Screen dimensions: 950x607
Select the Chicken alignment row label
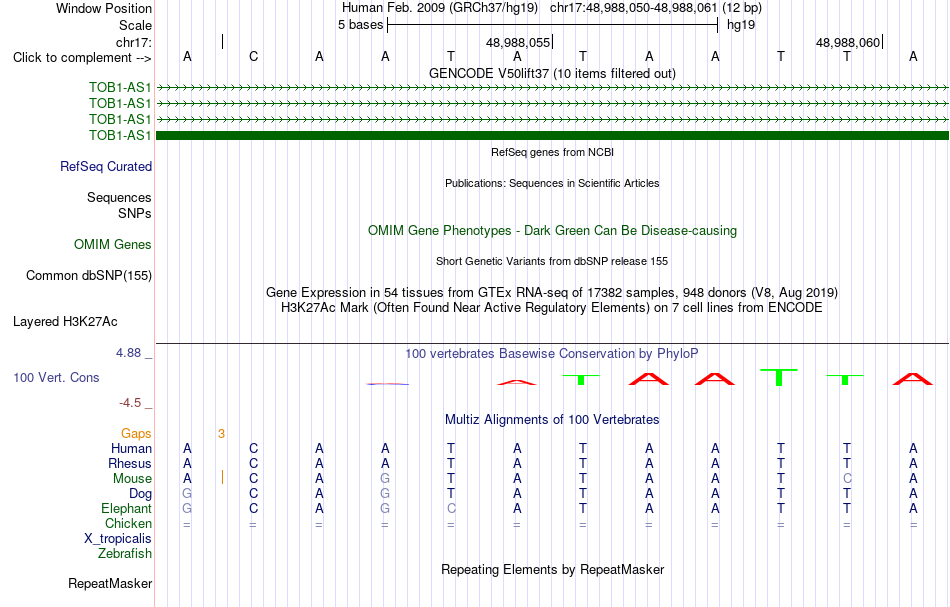[128, 523]
